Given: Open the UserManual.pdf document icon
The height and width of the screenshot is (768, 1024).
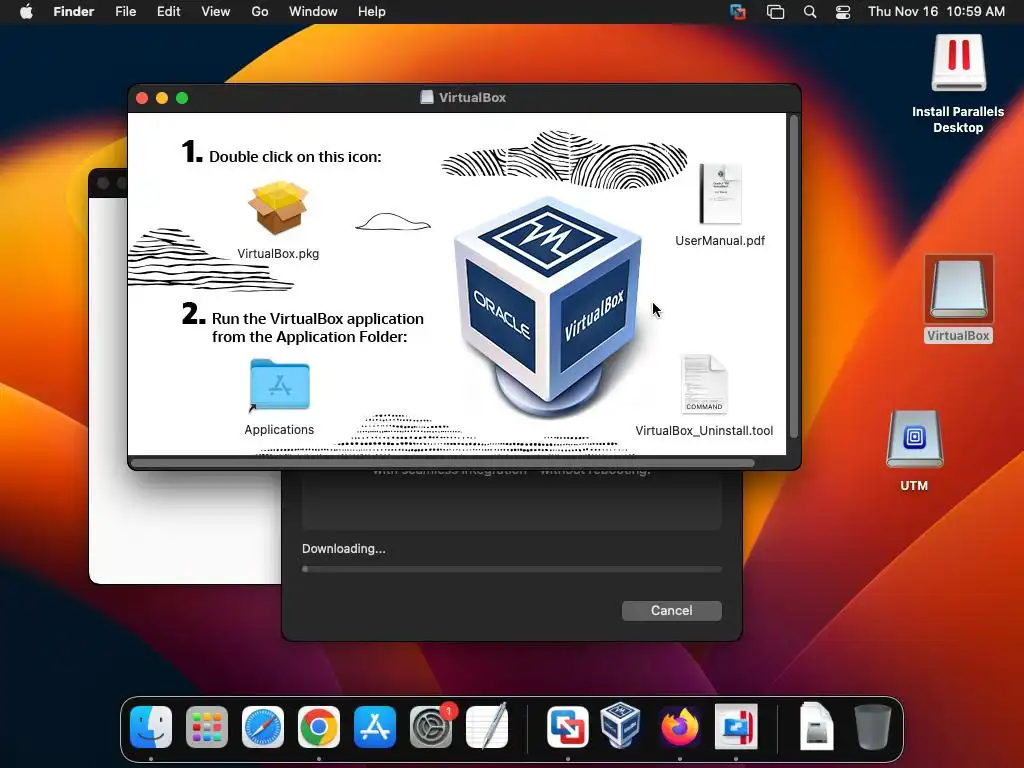Looking at the screenshot, I should (720, 194).
